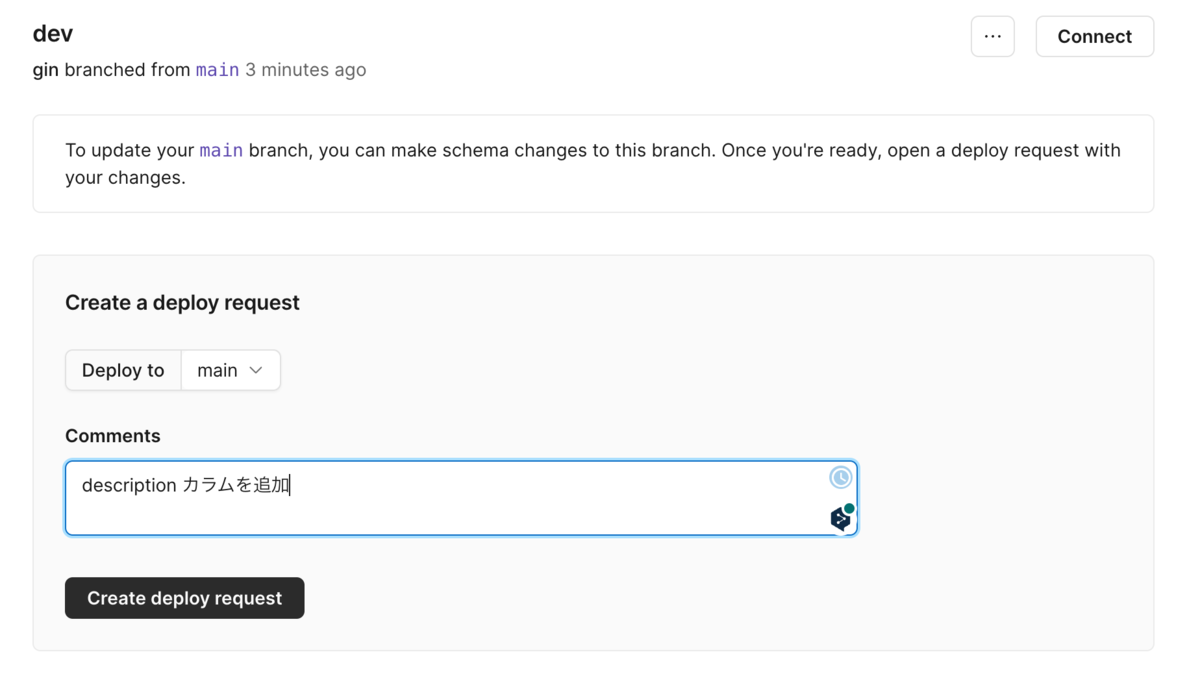Image resolution: width=1200 pixels, height=674 pixels.
Task: Follow the main link next to "branched from"
Action: (217, 70)
